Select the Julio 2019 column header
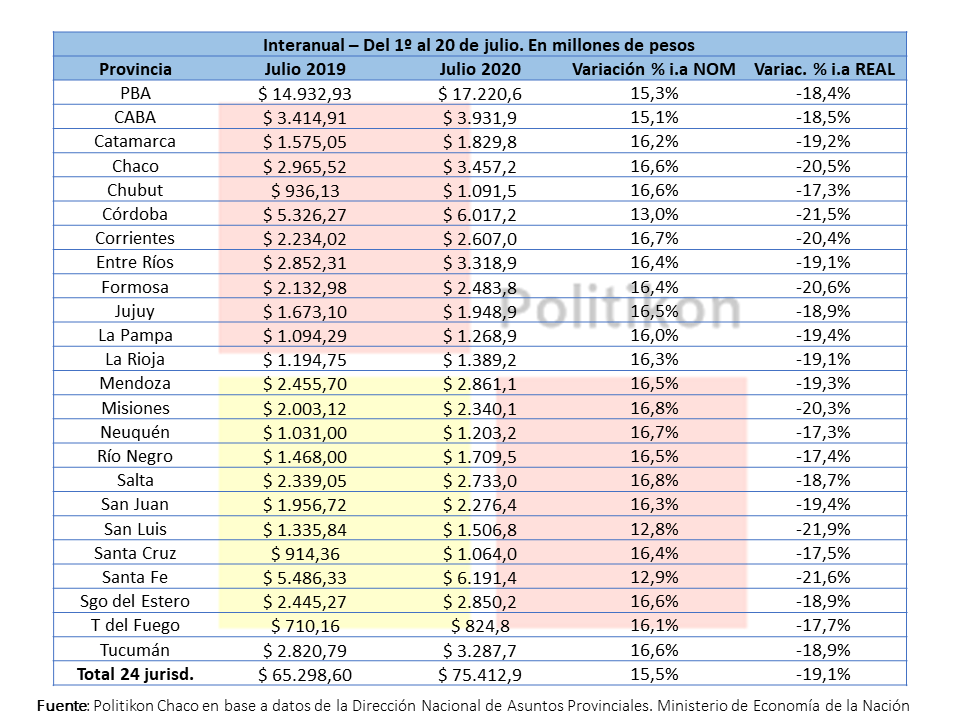This screenshot has width=960, height=720. [305, 69]
